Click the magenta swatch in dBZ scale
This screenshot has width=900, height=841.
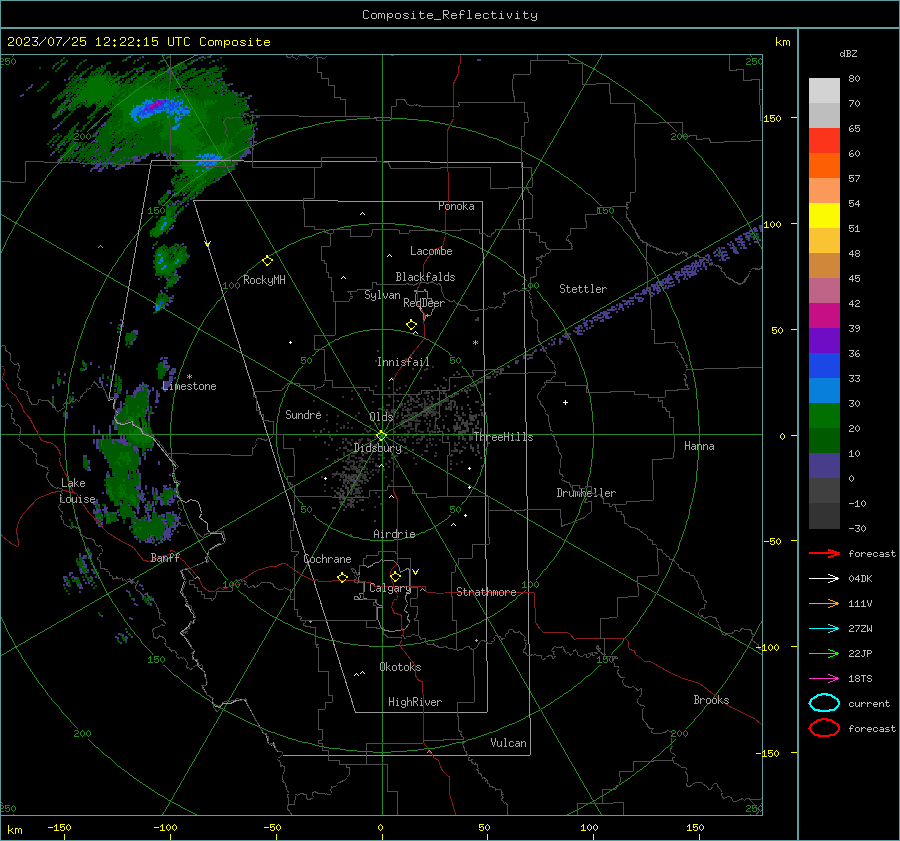click(824, 315)
